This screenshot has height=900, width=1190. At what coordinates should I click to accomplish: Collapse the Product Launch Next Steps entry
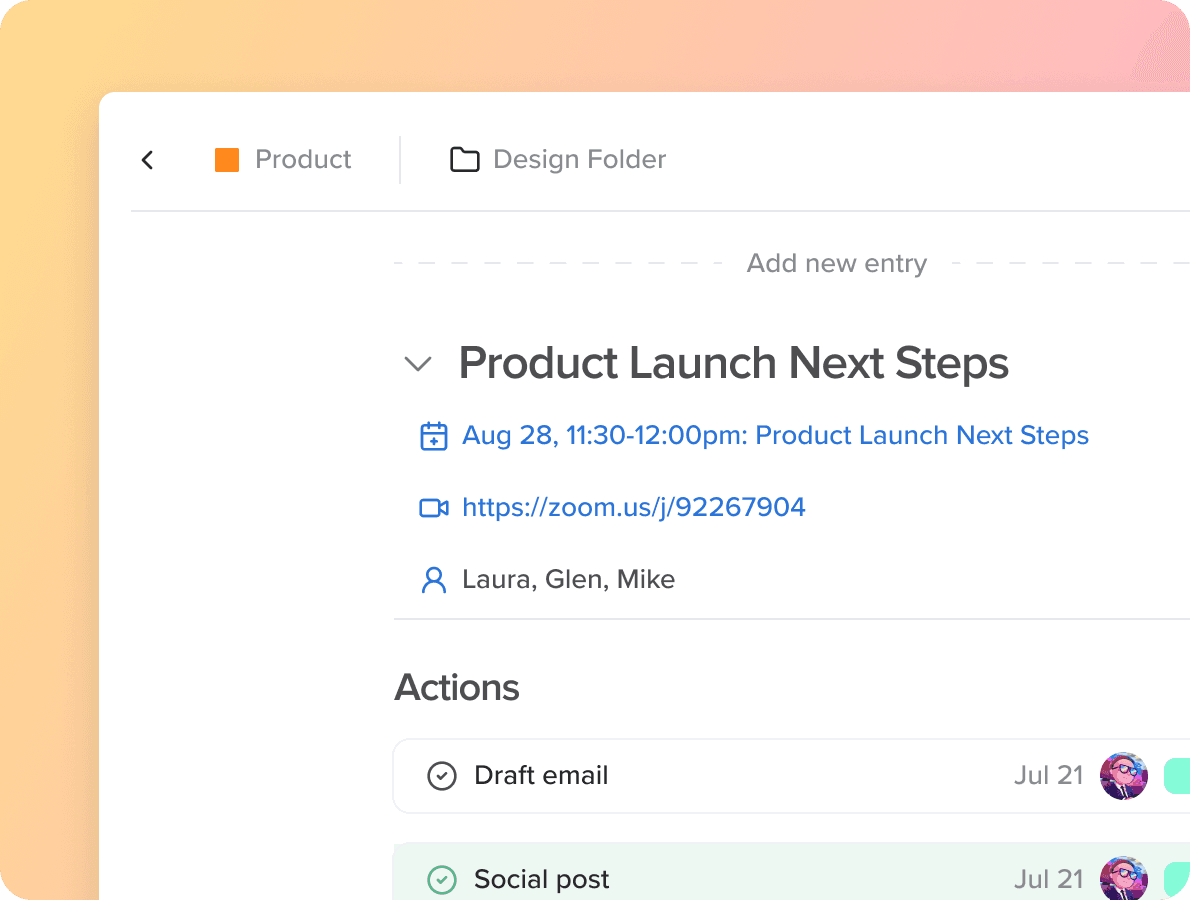(x=418, y=364)
